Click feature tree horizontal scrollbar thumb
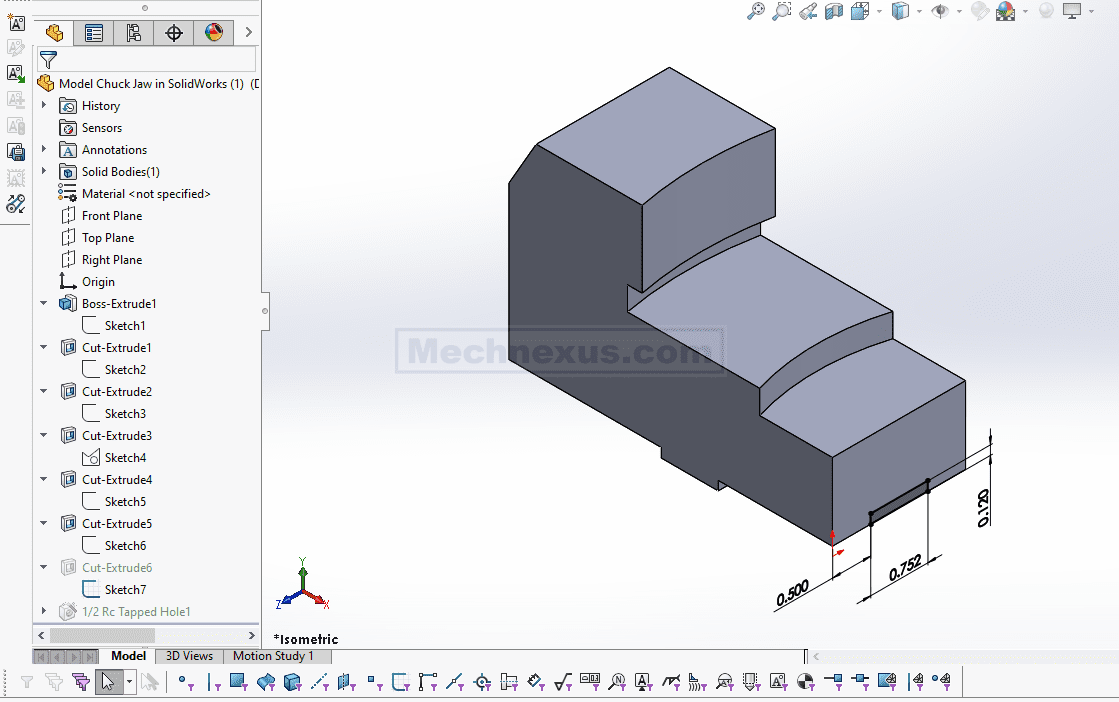 coord(102,635)
